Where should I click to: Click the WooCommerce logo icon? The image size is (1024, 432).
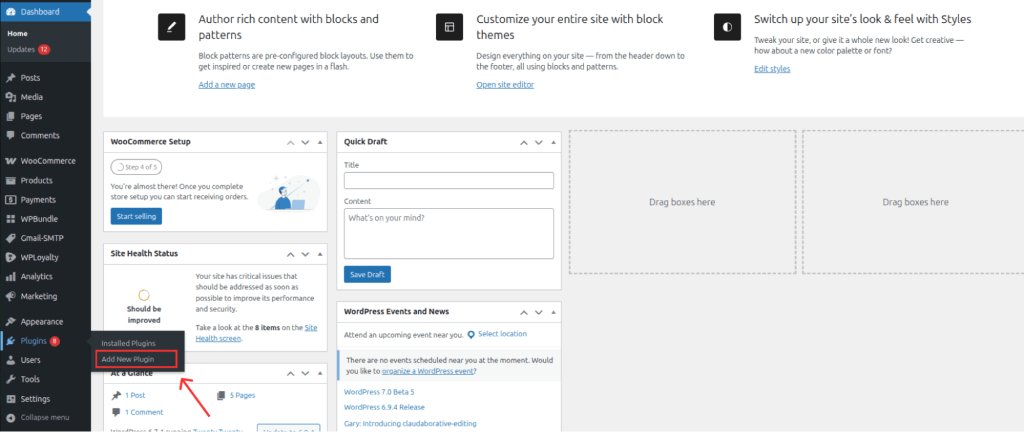10,161
